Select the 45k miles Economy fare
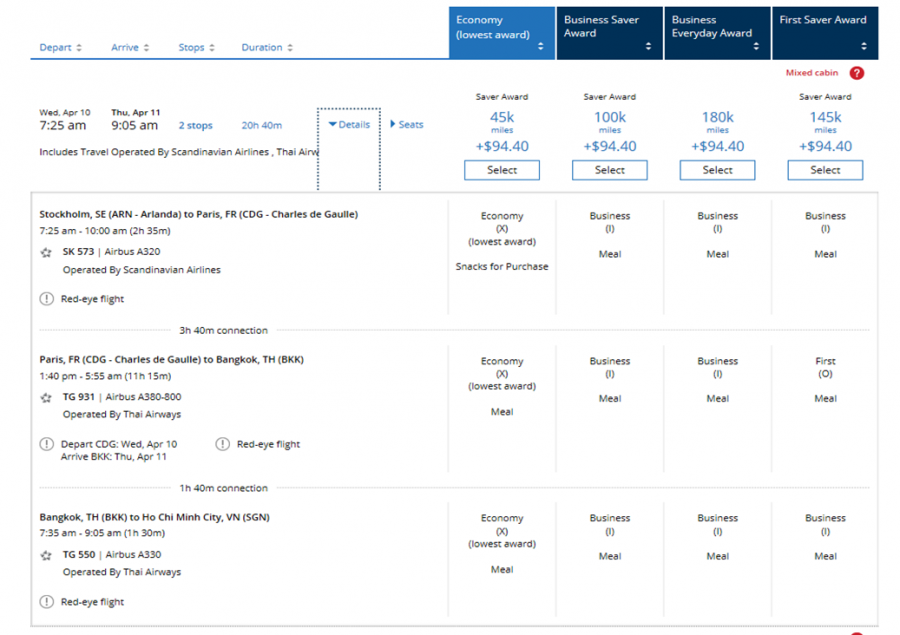The height and width of the screenshot is (635, 900). [501, 170]
